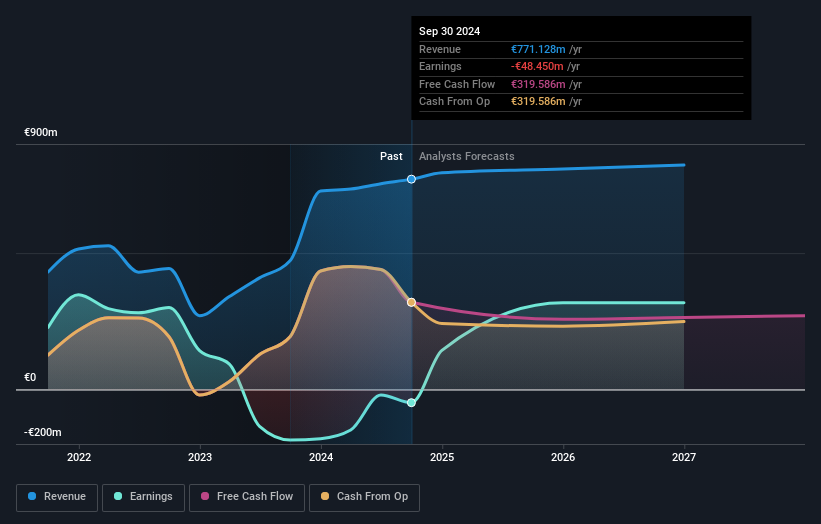Toggle the Free Cash Flow legend series
Image resolution: width=821 pixels, height=524 pixels.
click(247, 497)
